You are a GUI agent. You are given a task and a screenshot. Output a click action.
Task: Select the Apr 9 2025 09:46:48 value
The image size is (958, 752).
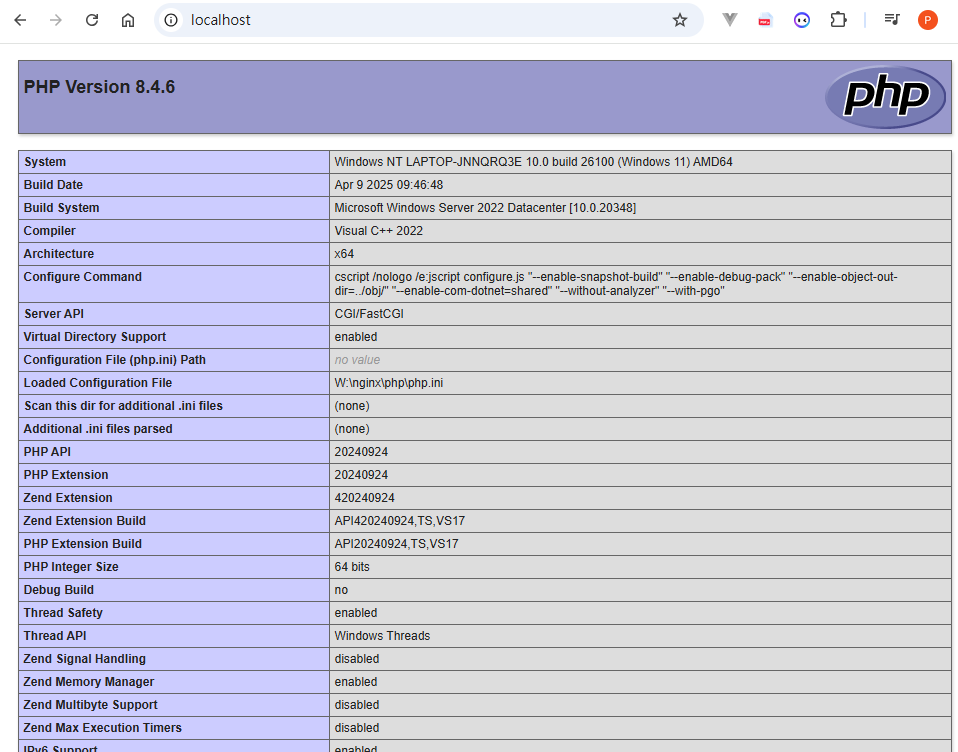tap(389, 185)
